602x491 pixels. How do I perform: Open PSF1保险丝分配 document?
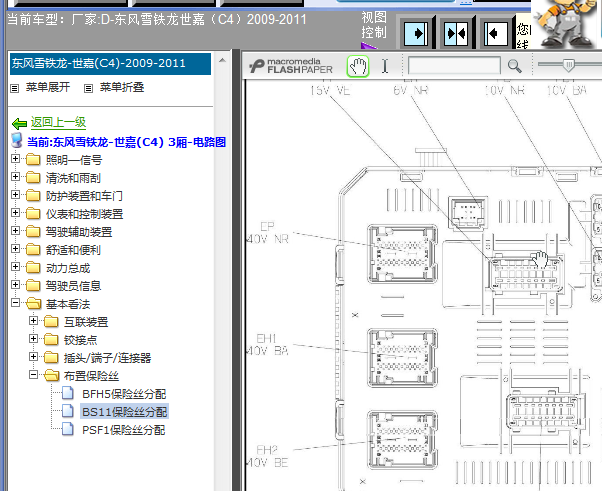124,430
